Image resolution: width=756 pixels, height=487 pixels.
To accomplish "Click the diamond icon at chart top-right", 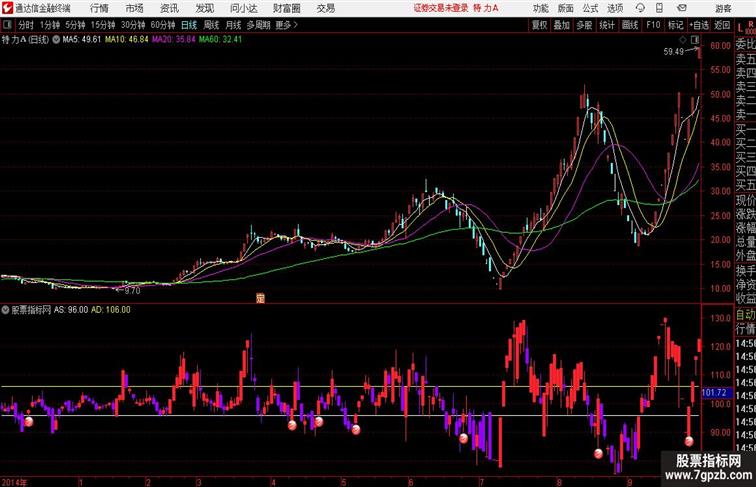I will point(683,40).
